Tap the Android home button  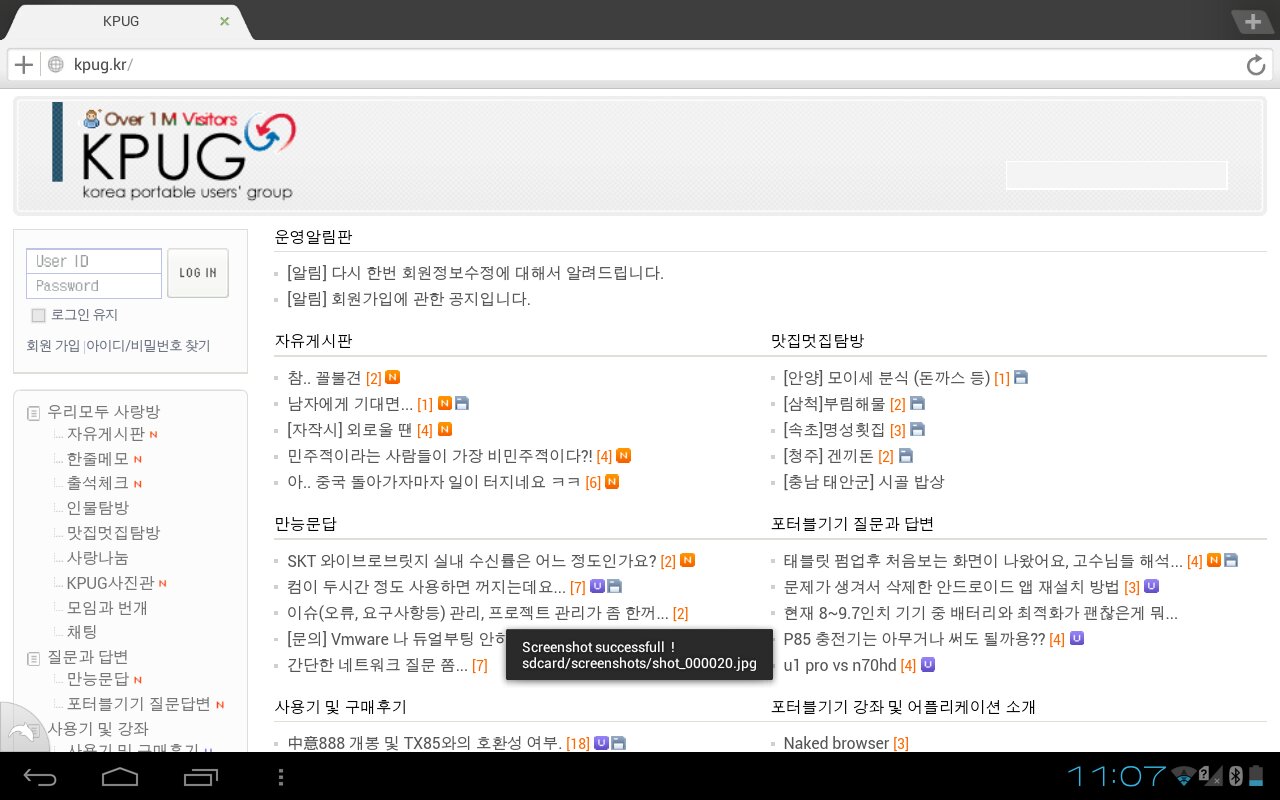point(120,776)
